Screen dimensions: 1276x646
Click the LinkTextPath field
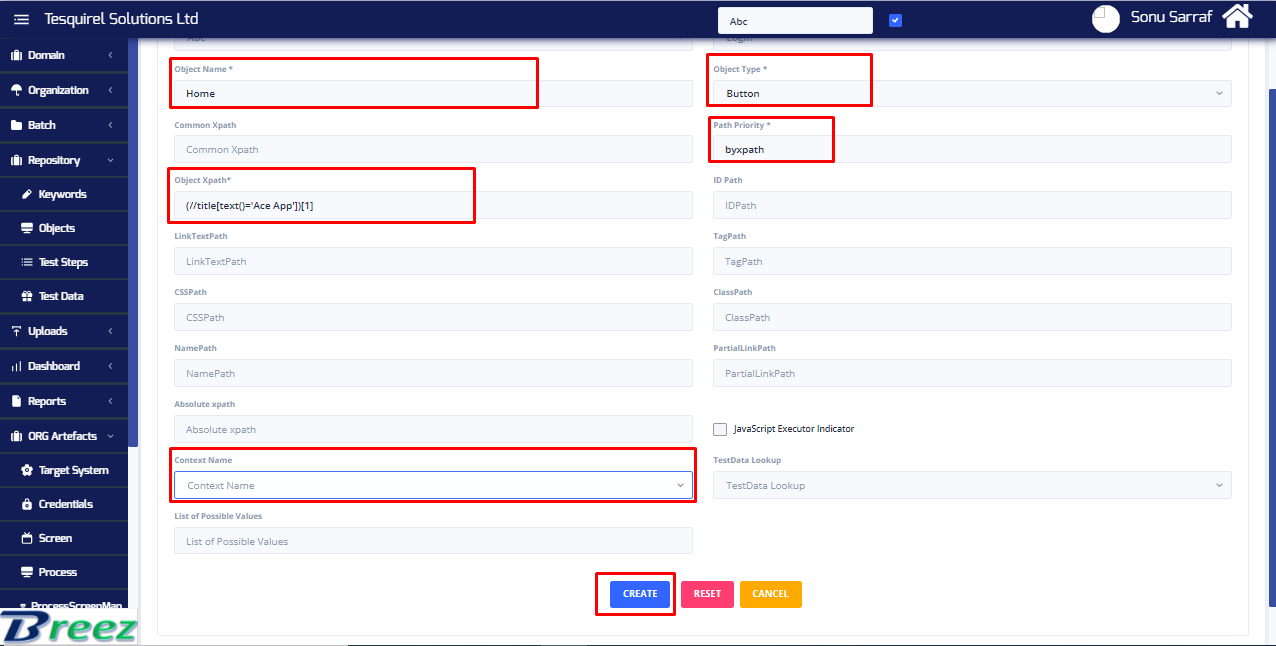(x=433, y=261)
